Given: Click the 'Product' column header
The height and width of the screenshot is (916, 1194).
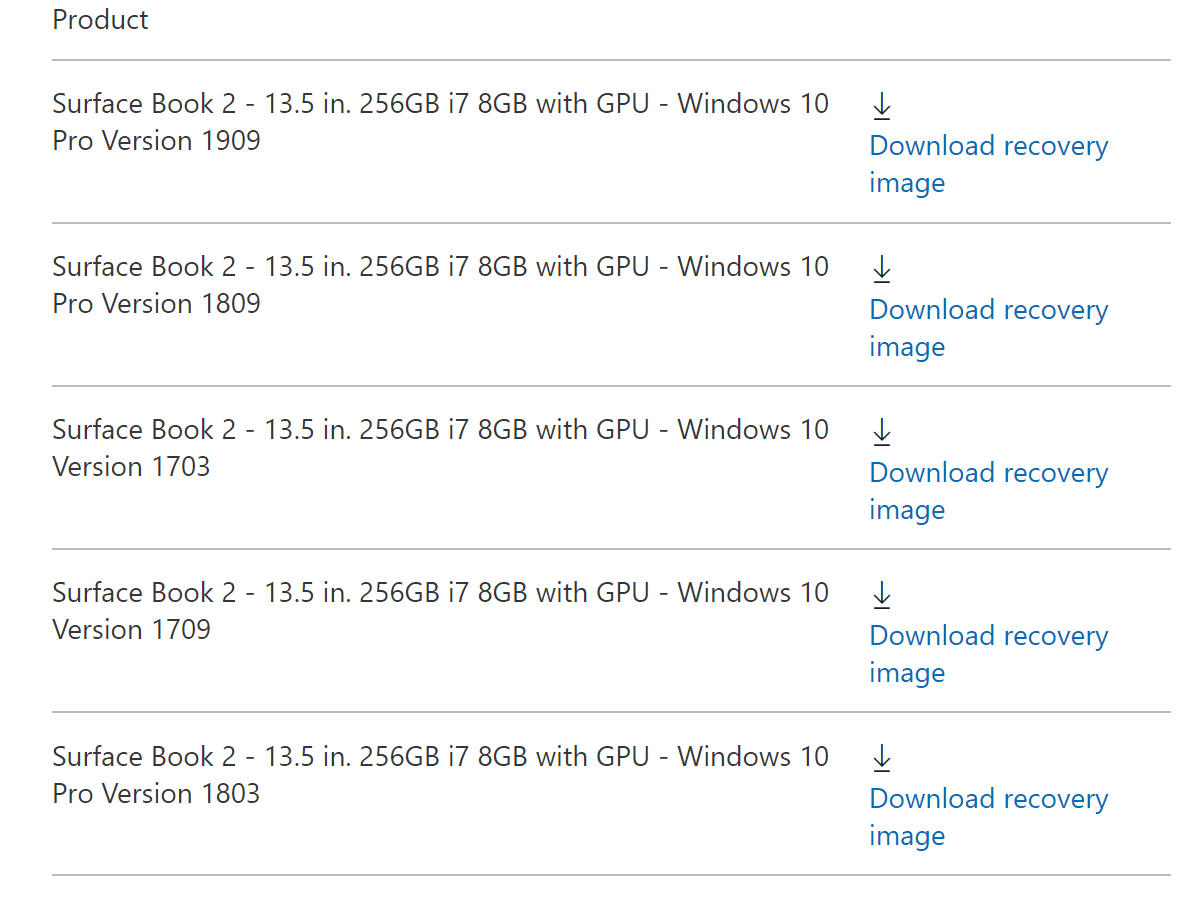Looking at the screenshot, I should coord(100,19).
